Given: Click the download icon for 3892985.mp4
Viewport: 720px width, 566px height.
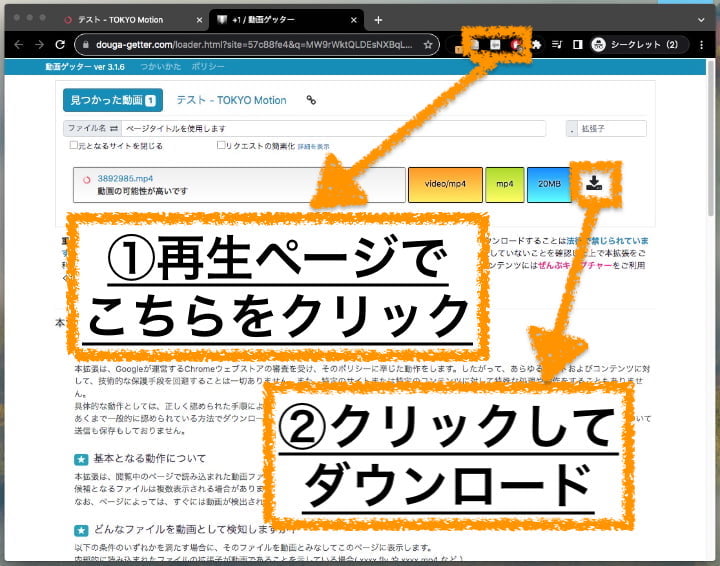Looking at the screenshot, I should [594, 183].
